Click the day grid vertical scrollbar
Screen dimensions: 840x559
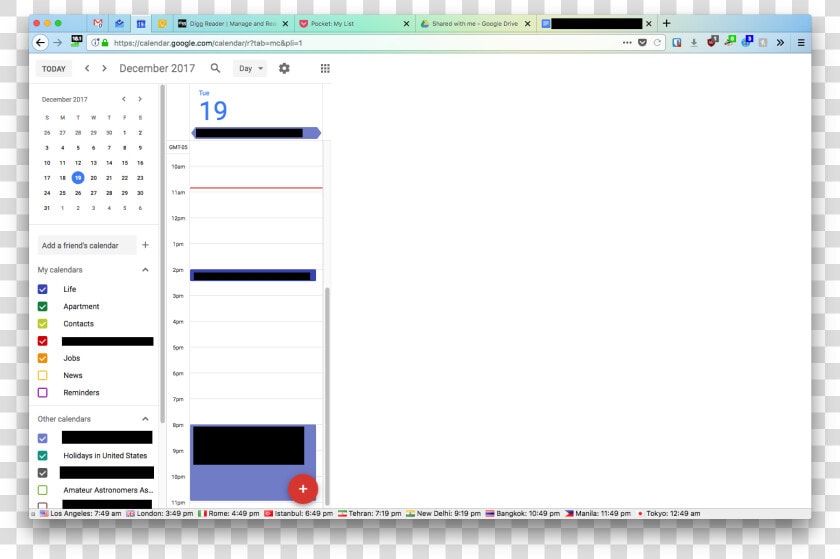[327, 396]
